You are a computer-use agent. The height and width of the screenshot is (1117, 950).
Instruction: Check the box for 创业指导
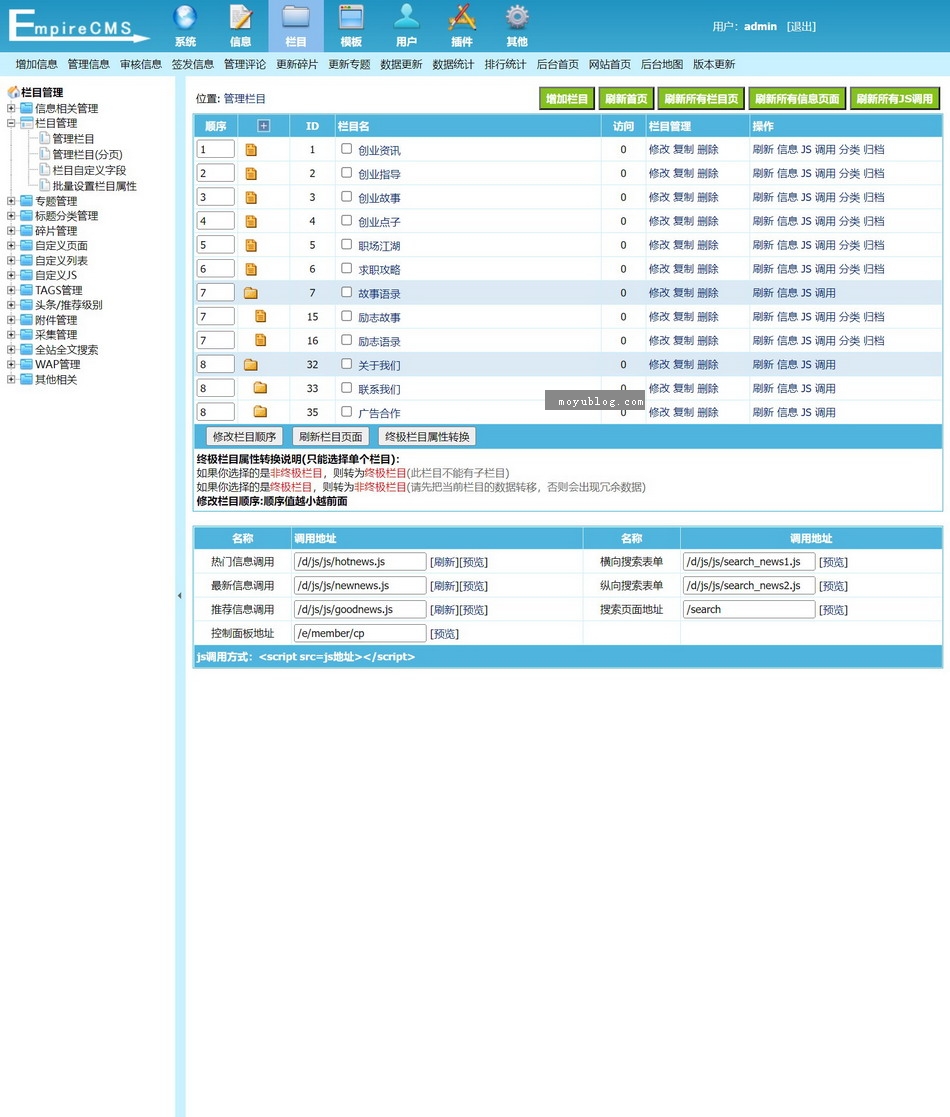click(x=347, y=172)
